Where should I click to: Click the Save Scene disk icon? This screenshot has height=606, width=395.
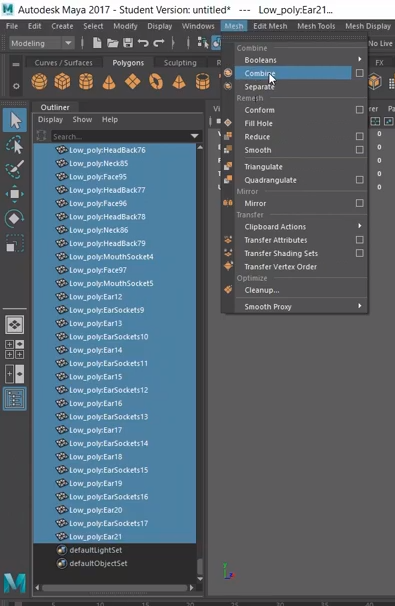point(128,43)
